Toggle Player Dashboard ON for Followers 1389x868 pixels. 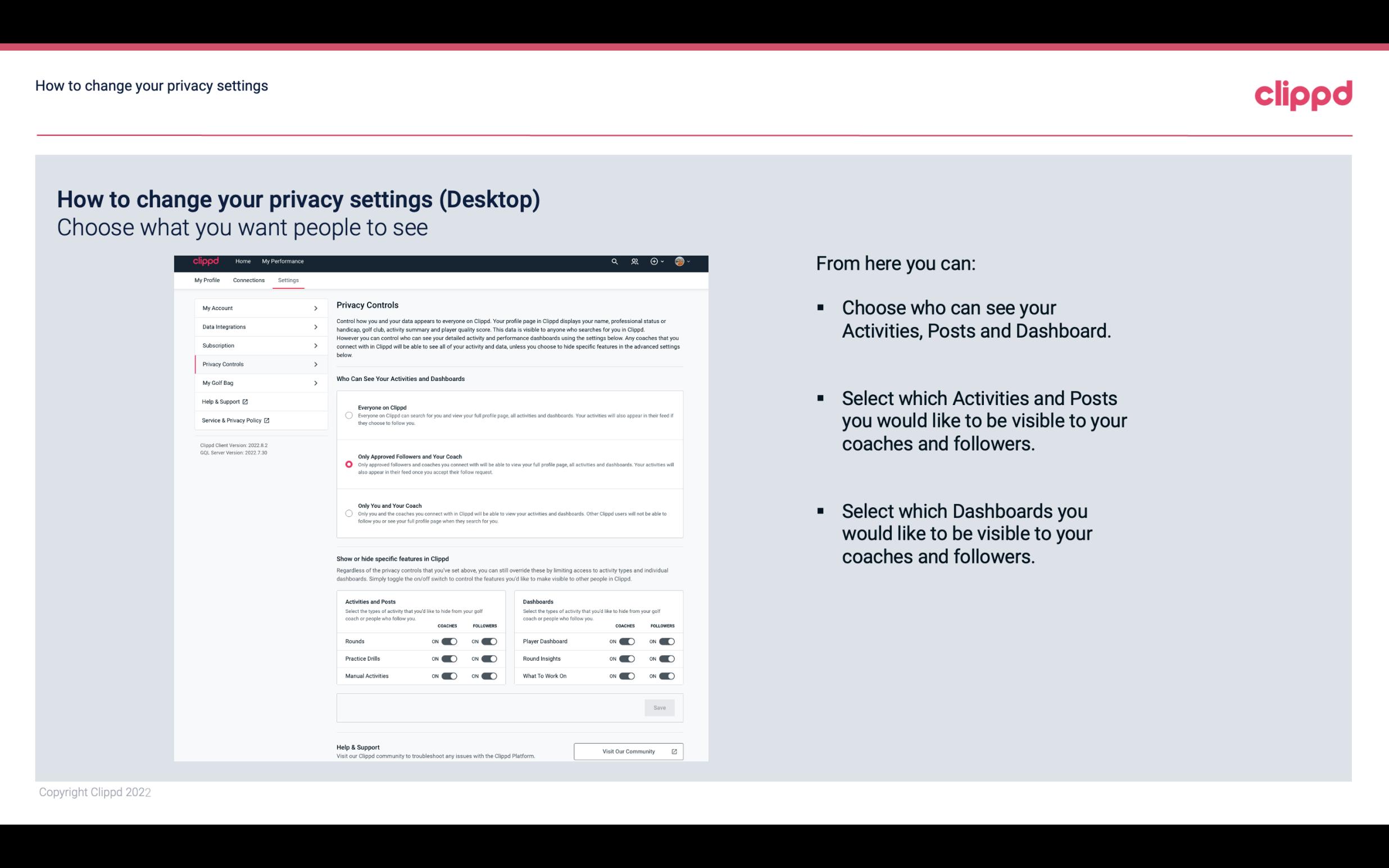coord(667,641)
